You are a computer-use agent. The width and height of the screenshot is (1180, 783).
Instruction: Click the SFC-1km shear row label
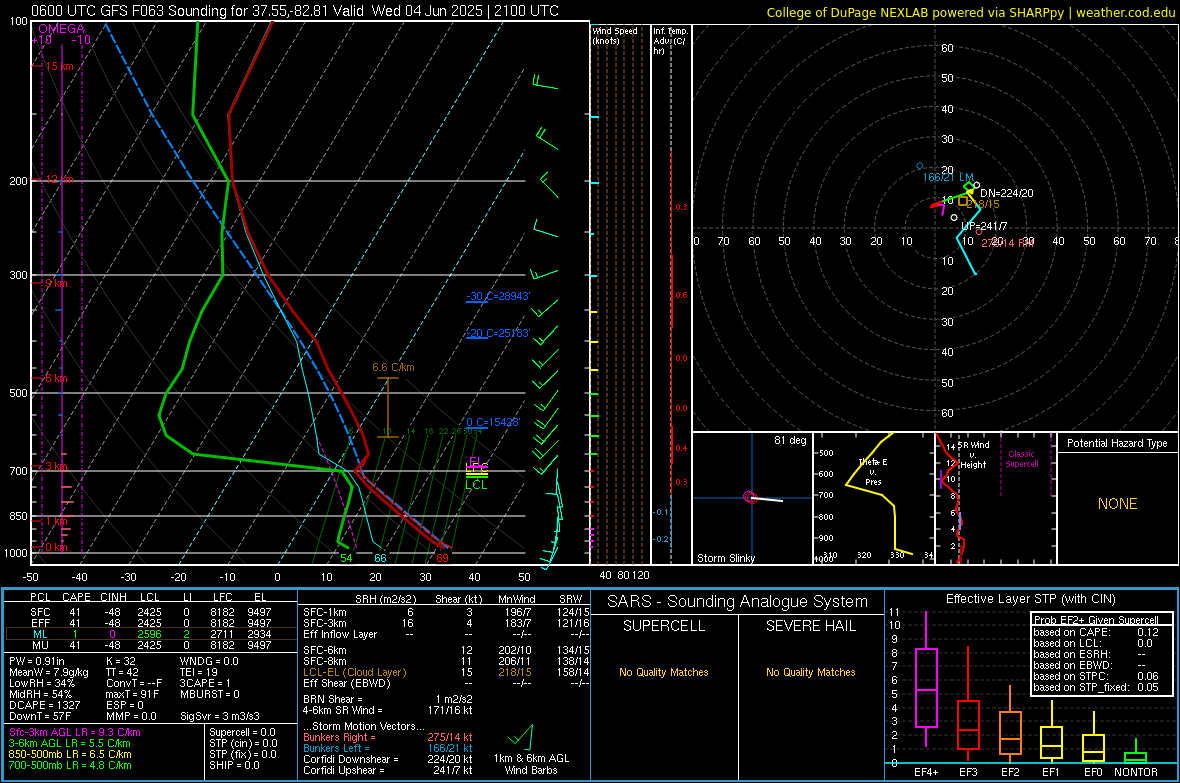point(324,612)
